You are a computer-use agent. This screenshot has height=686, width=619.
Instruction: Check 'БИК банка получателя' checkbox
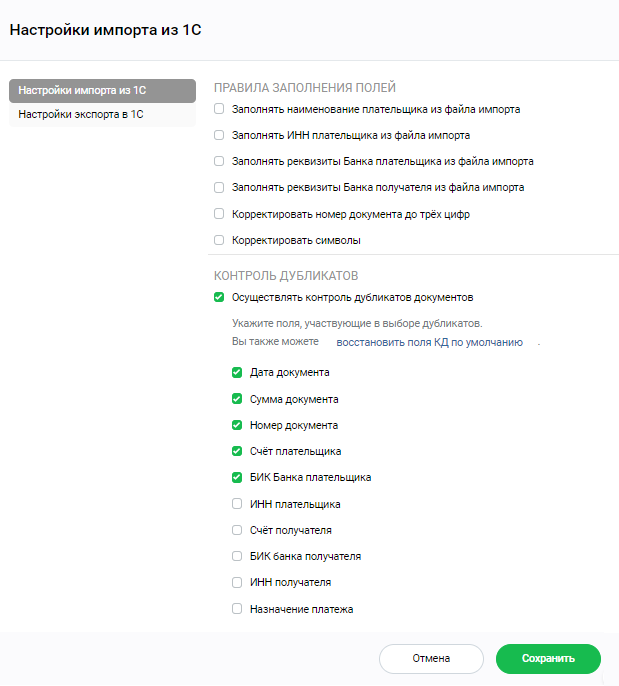237,556
